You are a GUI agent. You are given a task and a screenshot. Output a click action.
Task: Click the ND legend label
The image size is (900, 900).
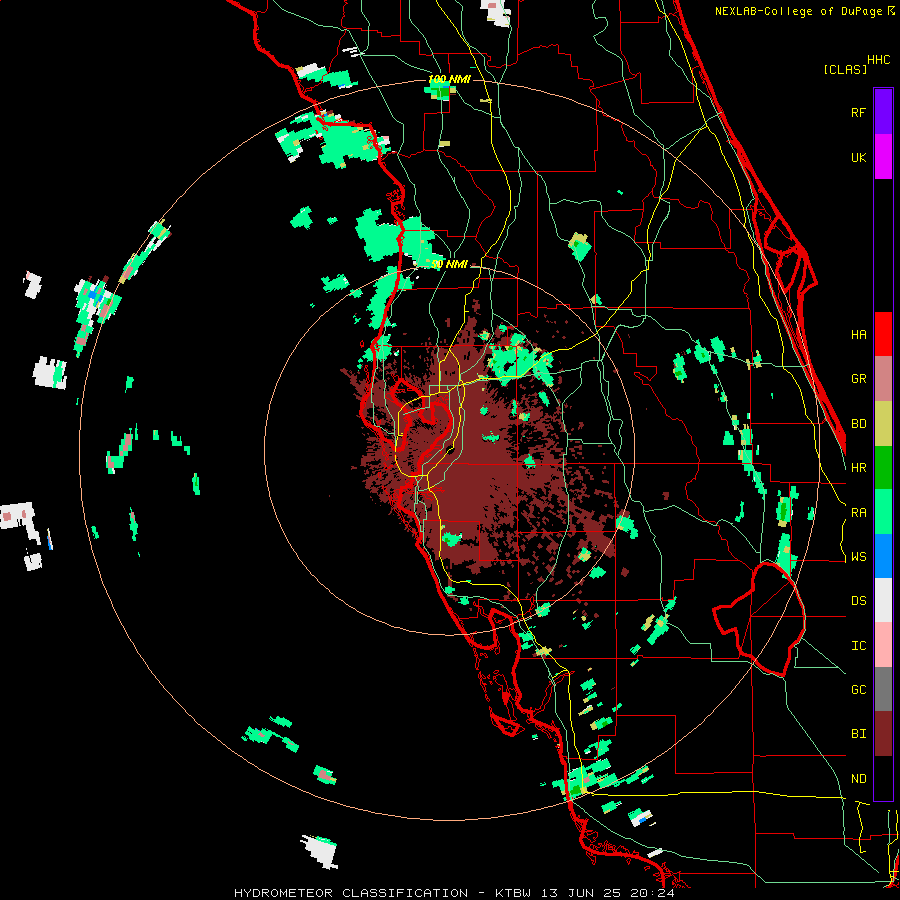pyautogui.click(x=858, y=779)
